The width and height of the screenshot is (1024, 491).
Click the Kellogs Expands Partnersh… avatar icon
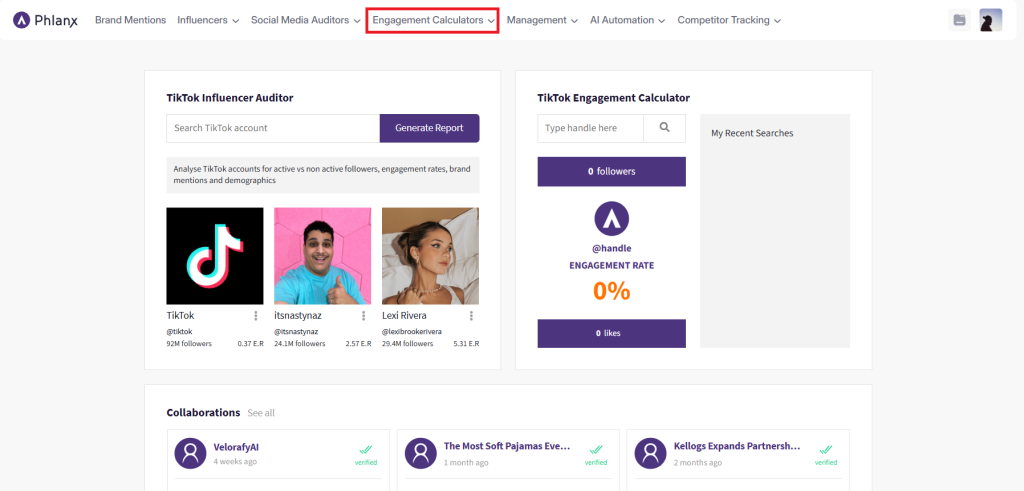pyautogui.click(x=650, y=453)
